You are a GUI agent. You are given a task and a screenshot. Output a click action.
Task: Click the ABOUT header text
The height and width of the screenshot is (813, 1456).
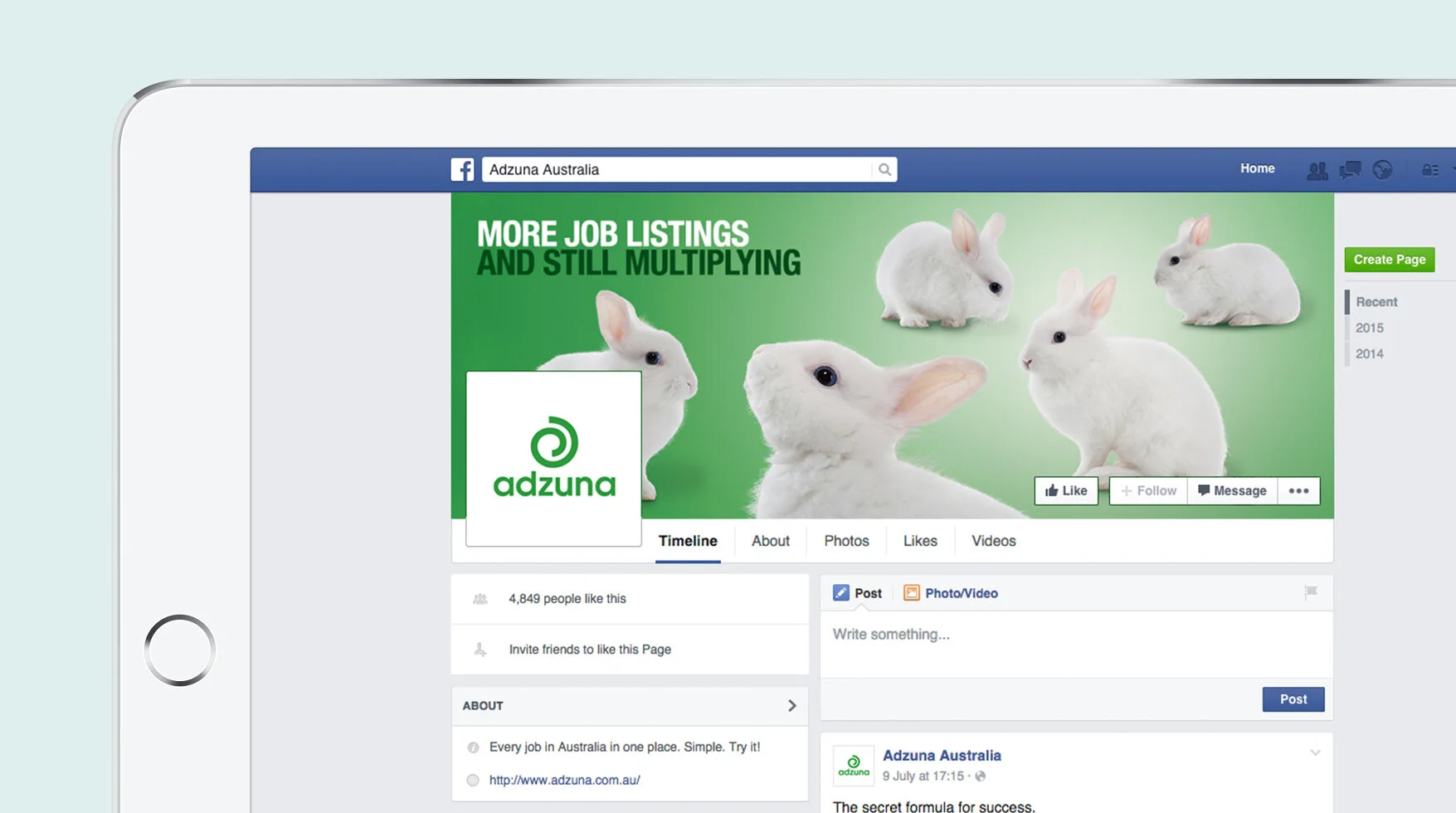pyautogui.click(x=483, y=706)
